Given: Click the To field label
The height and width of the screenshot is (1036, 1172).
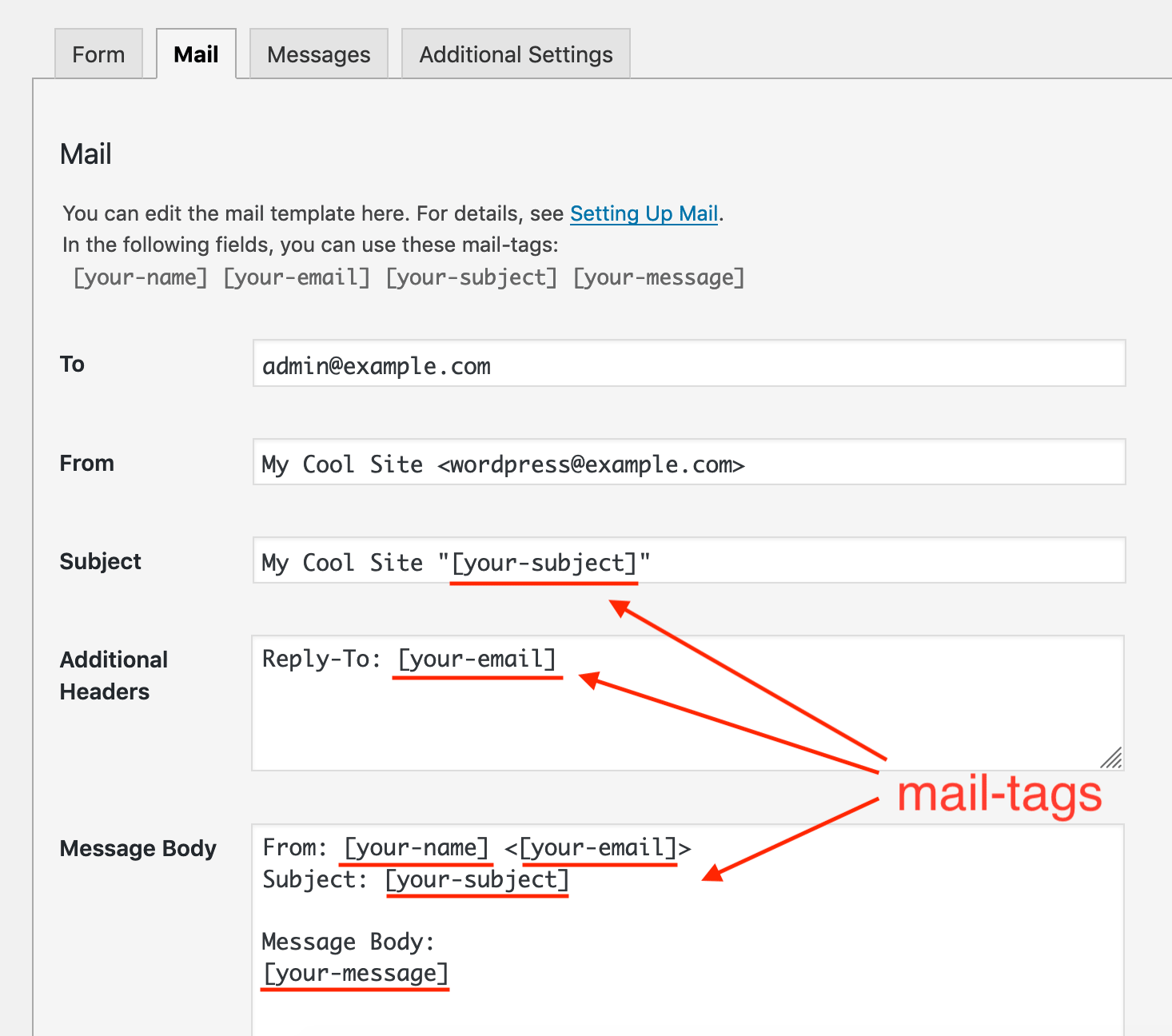Looking at the screenshot, I should pyautogui.click(x=72, y=365).
